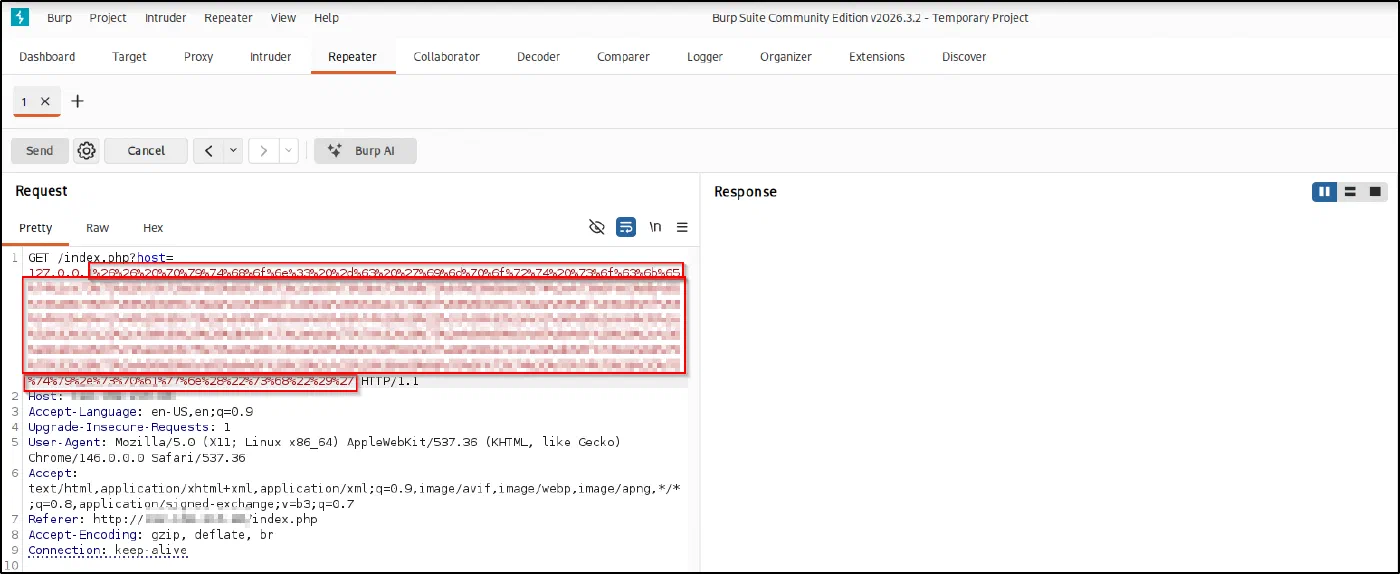Click the Burp Suite logo icon
Screen dimensions: 1400x574
point(21,18)
